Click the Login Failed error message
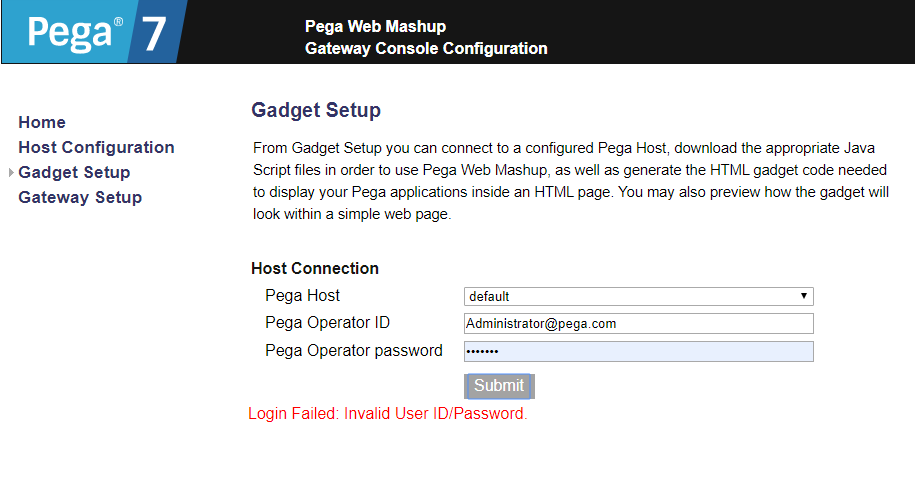 [x=387, y=414]
